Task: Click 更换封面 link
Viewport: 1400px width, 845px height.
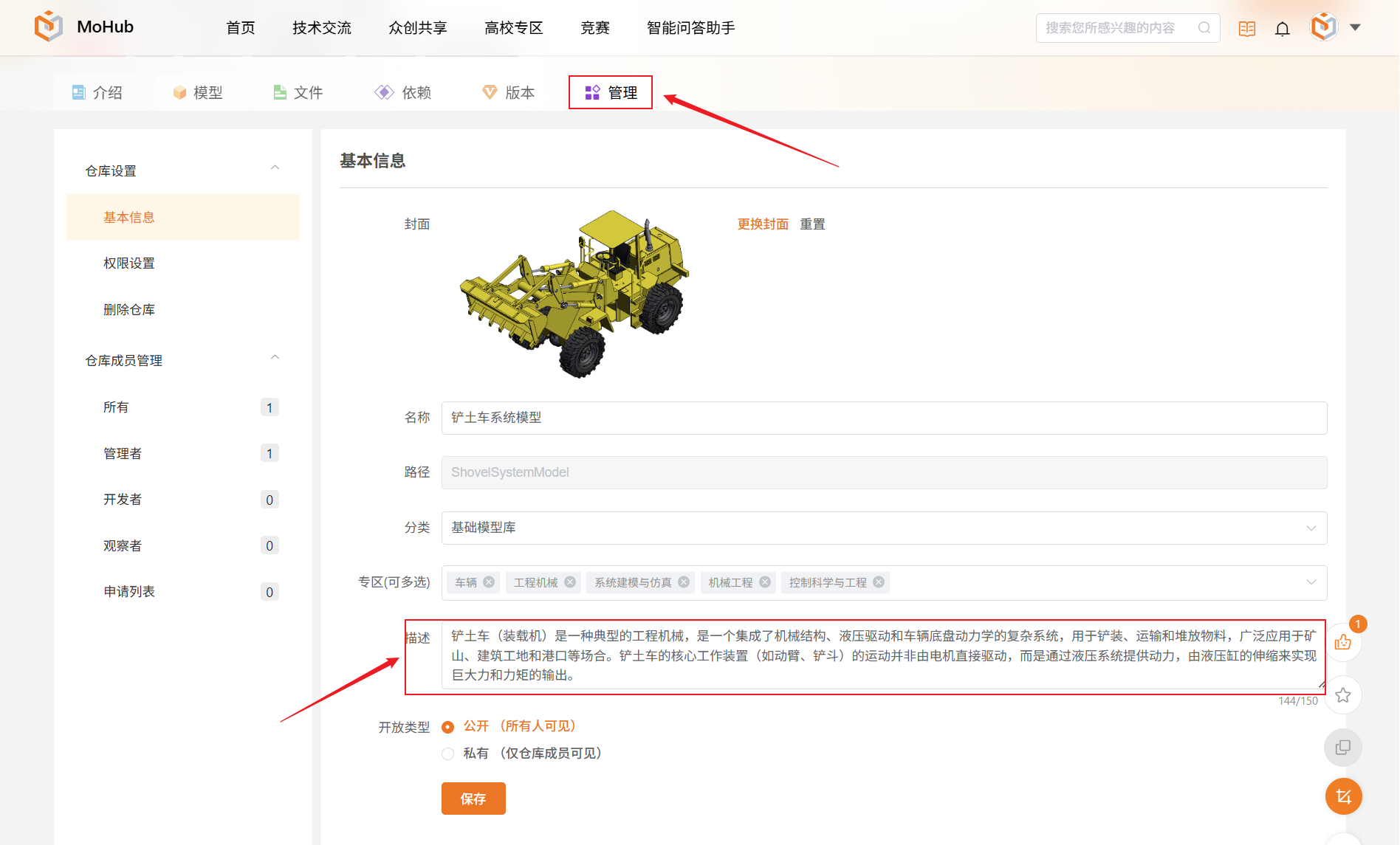Action: (x=763, y=224)
